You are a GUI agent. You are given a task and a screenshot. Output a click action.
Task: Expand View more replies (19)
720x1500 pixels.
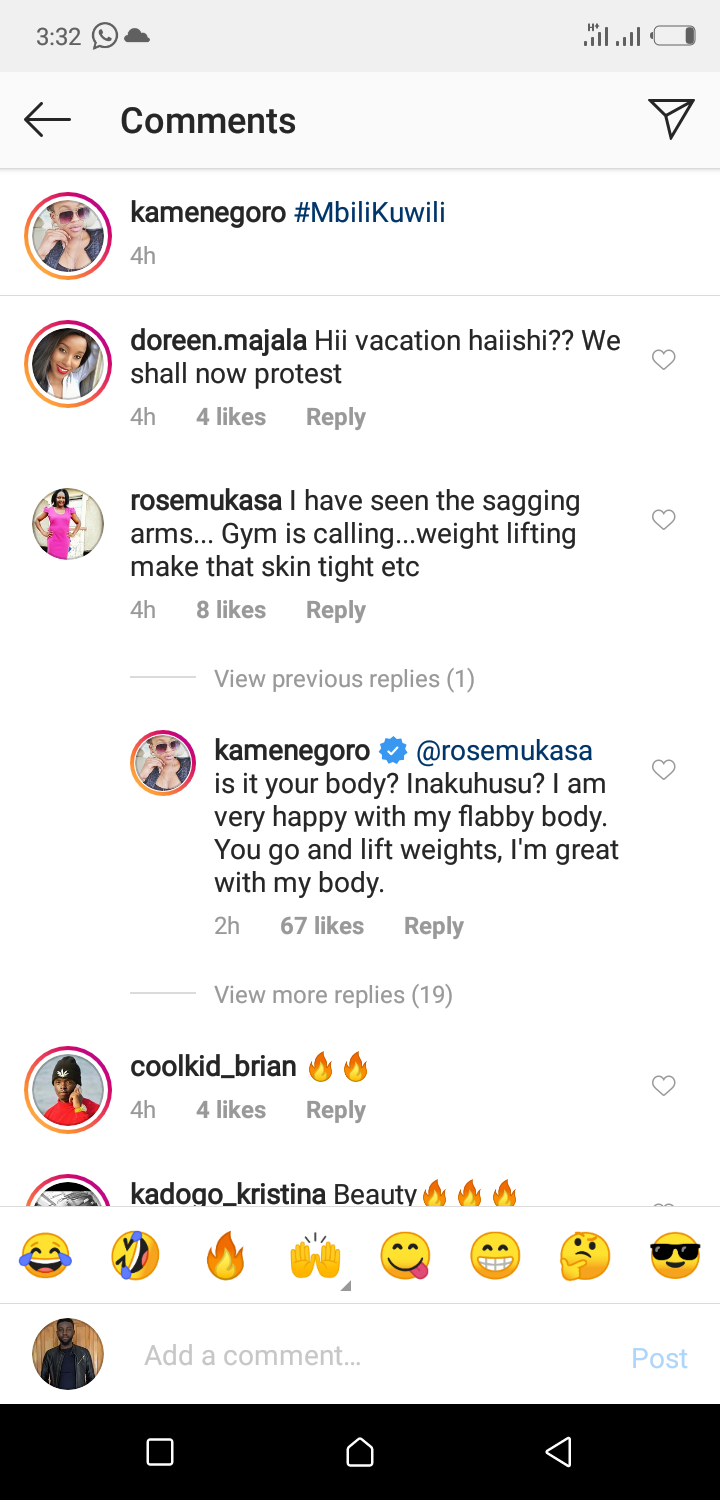tap(333, 994)
